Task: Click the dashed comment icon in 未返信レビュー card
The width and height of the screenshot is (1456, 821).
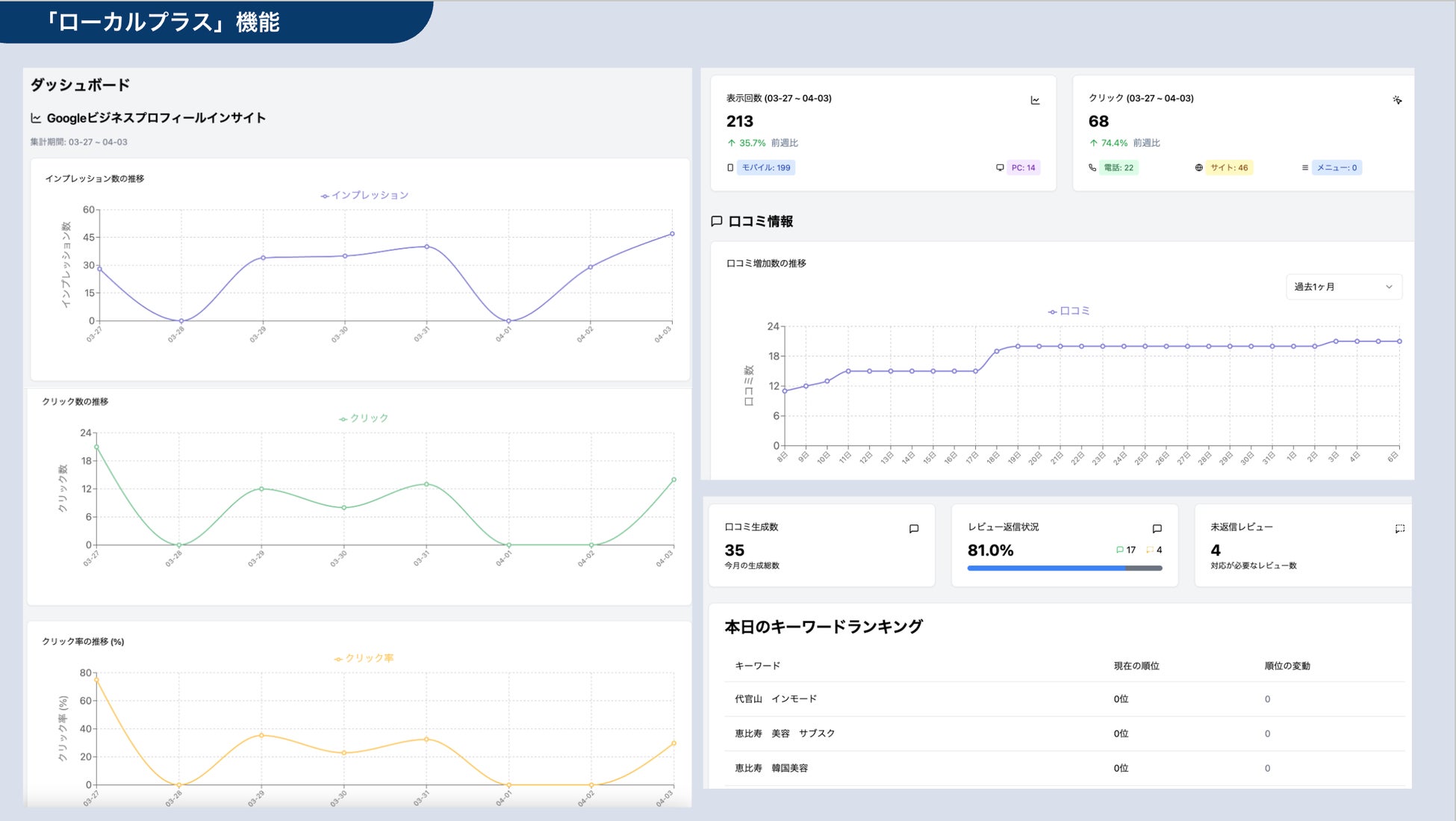Action: pos(1400,529)
